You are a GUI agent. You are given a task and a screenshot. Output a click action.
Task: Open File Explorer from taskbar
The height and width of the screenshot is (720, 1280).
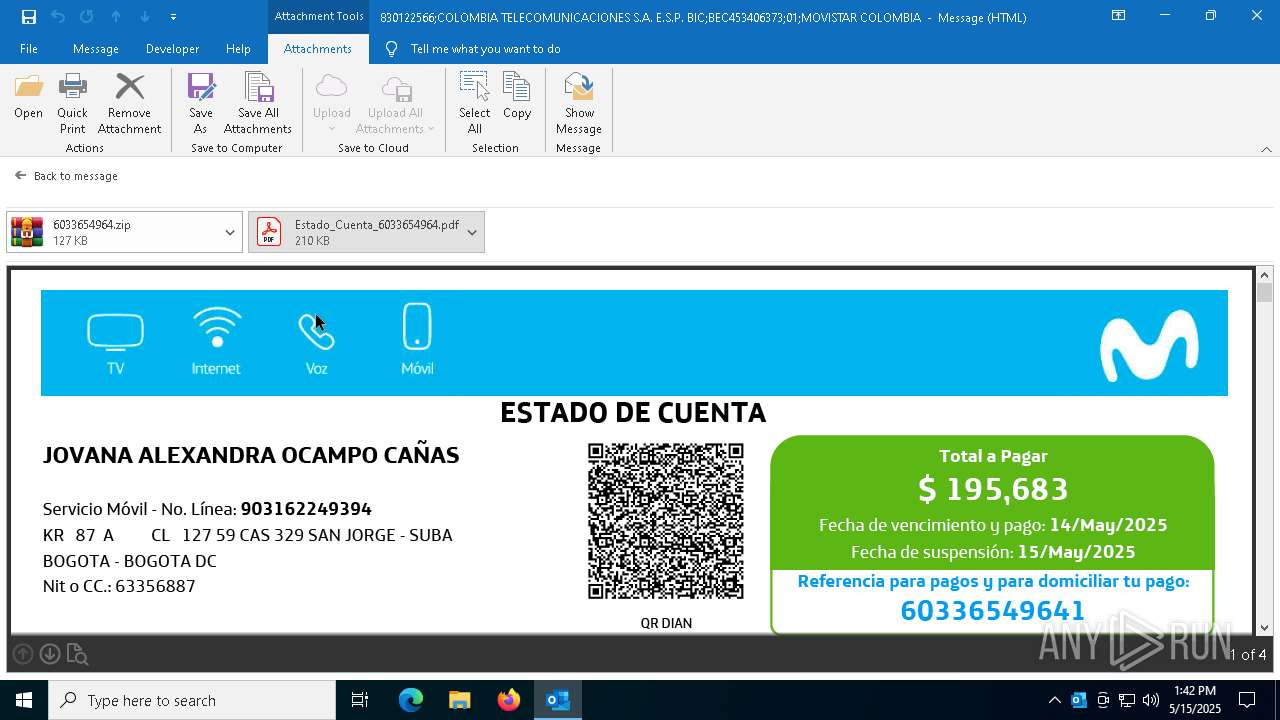coord(459,700)
